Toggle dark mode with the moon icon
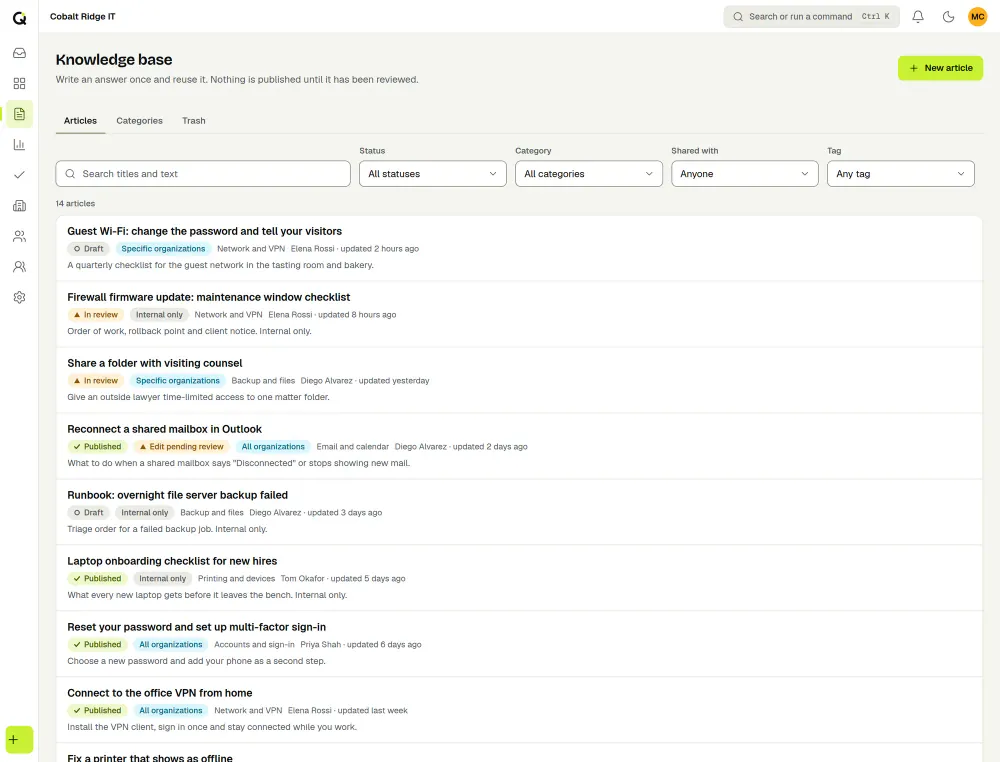Screen dimensions: 1000x762 (948, 17)
